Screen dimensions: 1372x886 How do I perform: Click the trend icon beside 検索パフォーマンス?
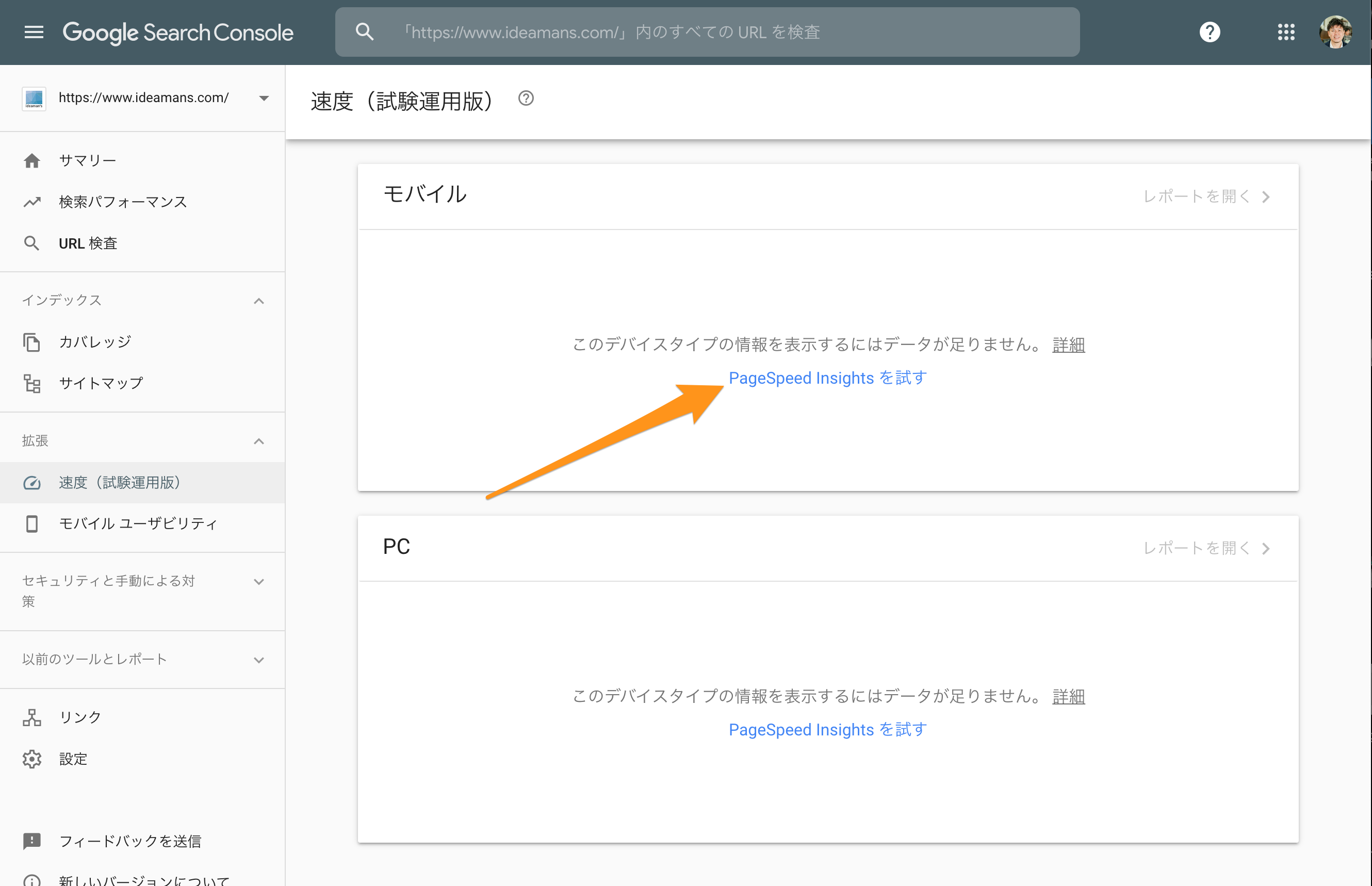(32, 202)
